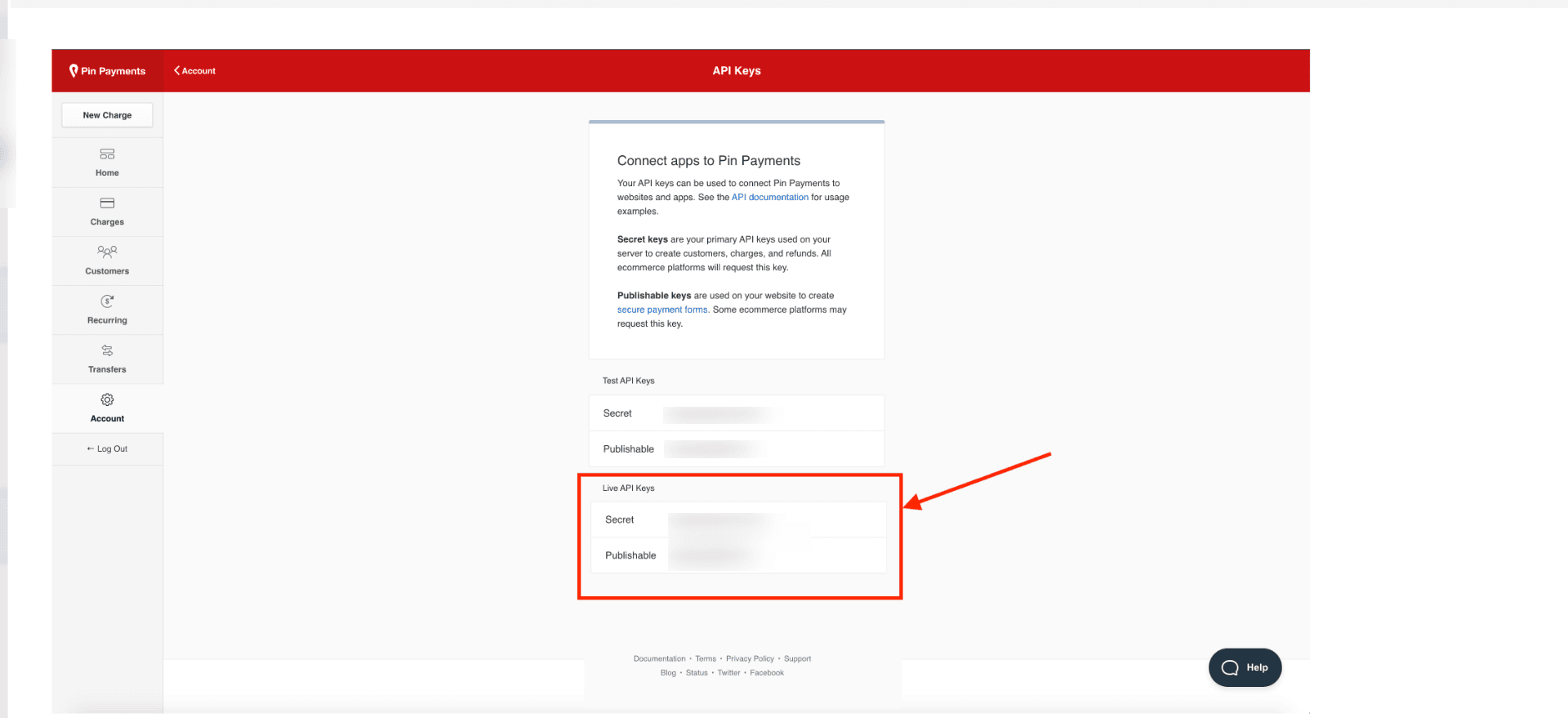The image size is (1568, 718).
Task: Click the 'Test API Keys' label
Action: [628, 381]
